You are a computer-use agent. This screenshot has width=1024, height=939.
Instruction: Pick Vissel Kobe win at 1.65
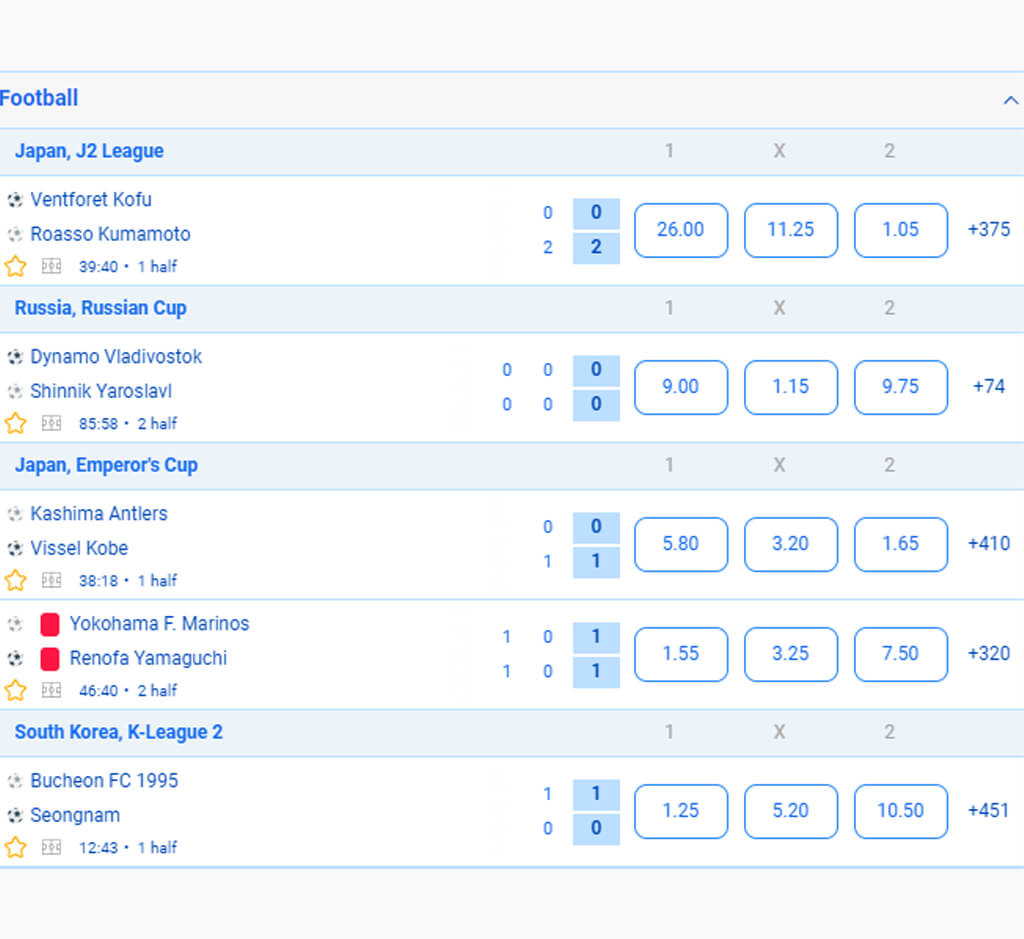[901, 544]
